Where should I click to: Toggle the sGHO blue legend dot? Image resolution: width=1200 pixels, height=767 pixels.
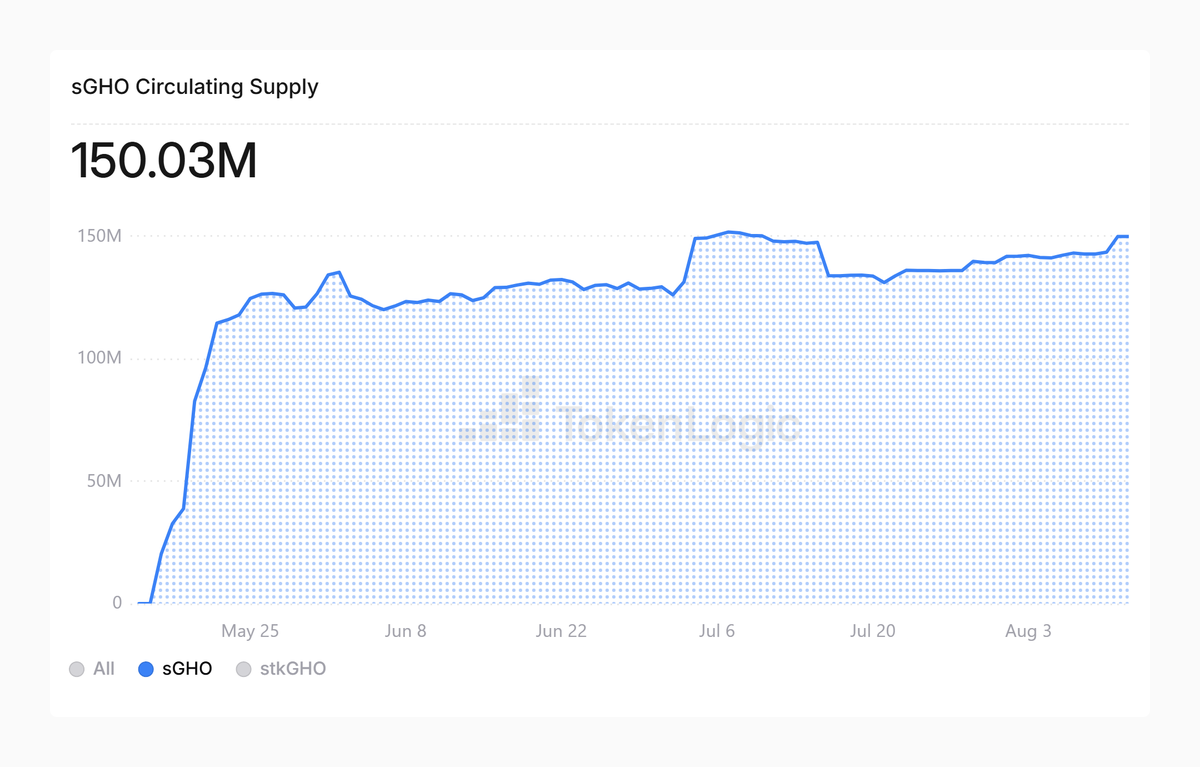pyautogui.click(x=146, y=669)
